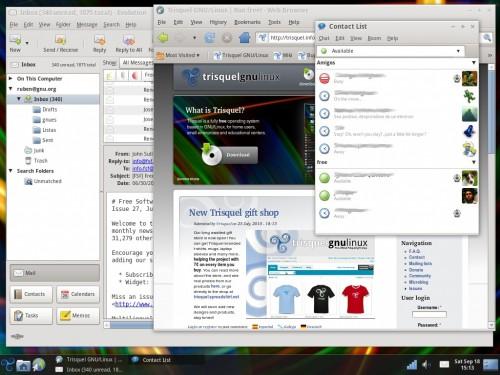Screen dimensions: 500x375
Task: Switch to Contact List taskbar entry
Action: tap(152, 360)
